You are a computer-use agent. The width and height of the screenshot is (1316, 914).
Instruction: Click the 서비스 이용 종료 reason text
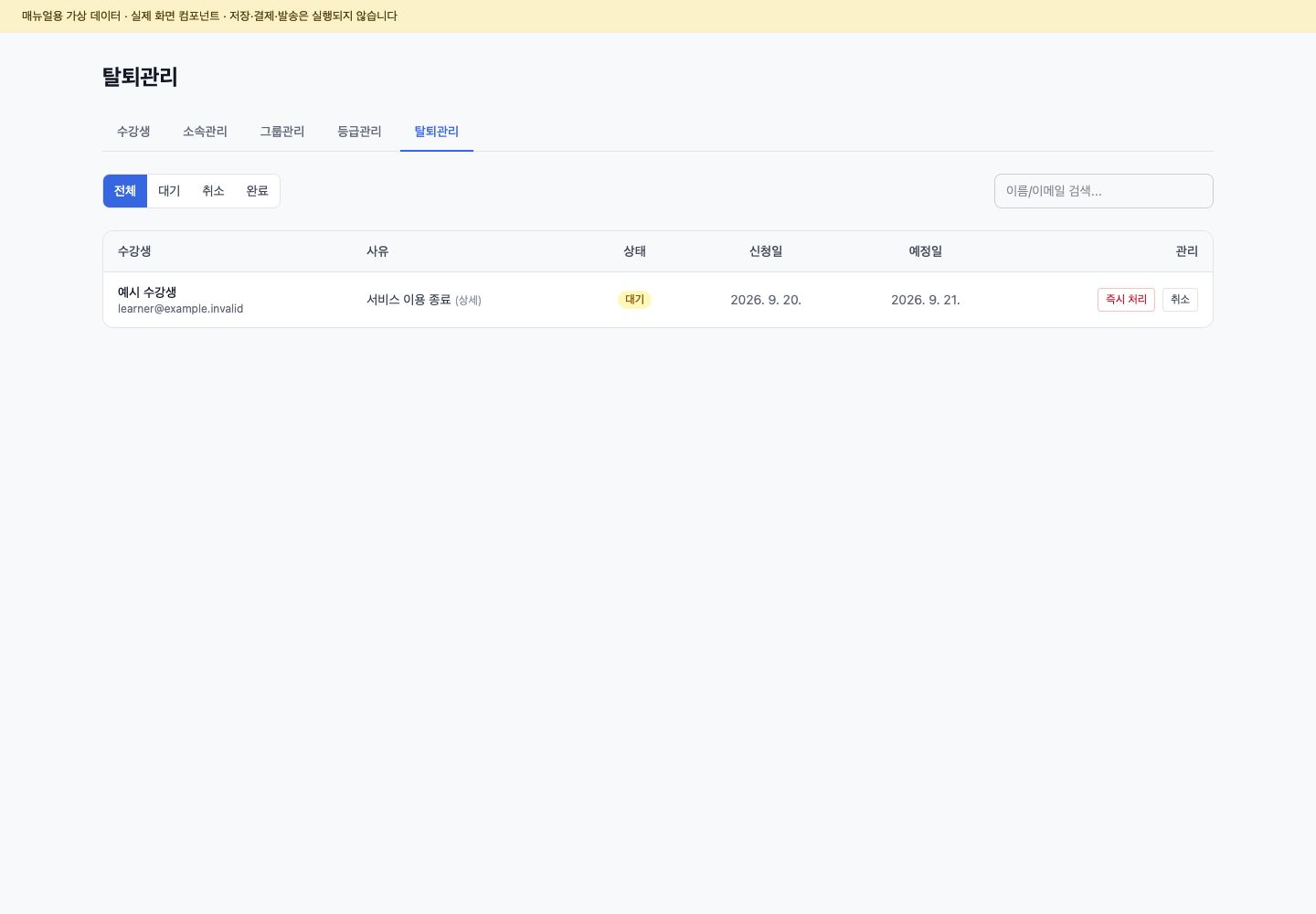coord(409,300)
